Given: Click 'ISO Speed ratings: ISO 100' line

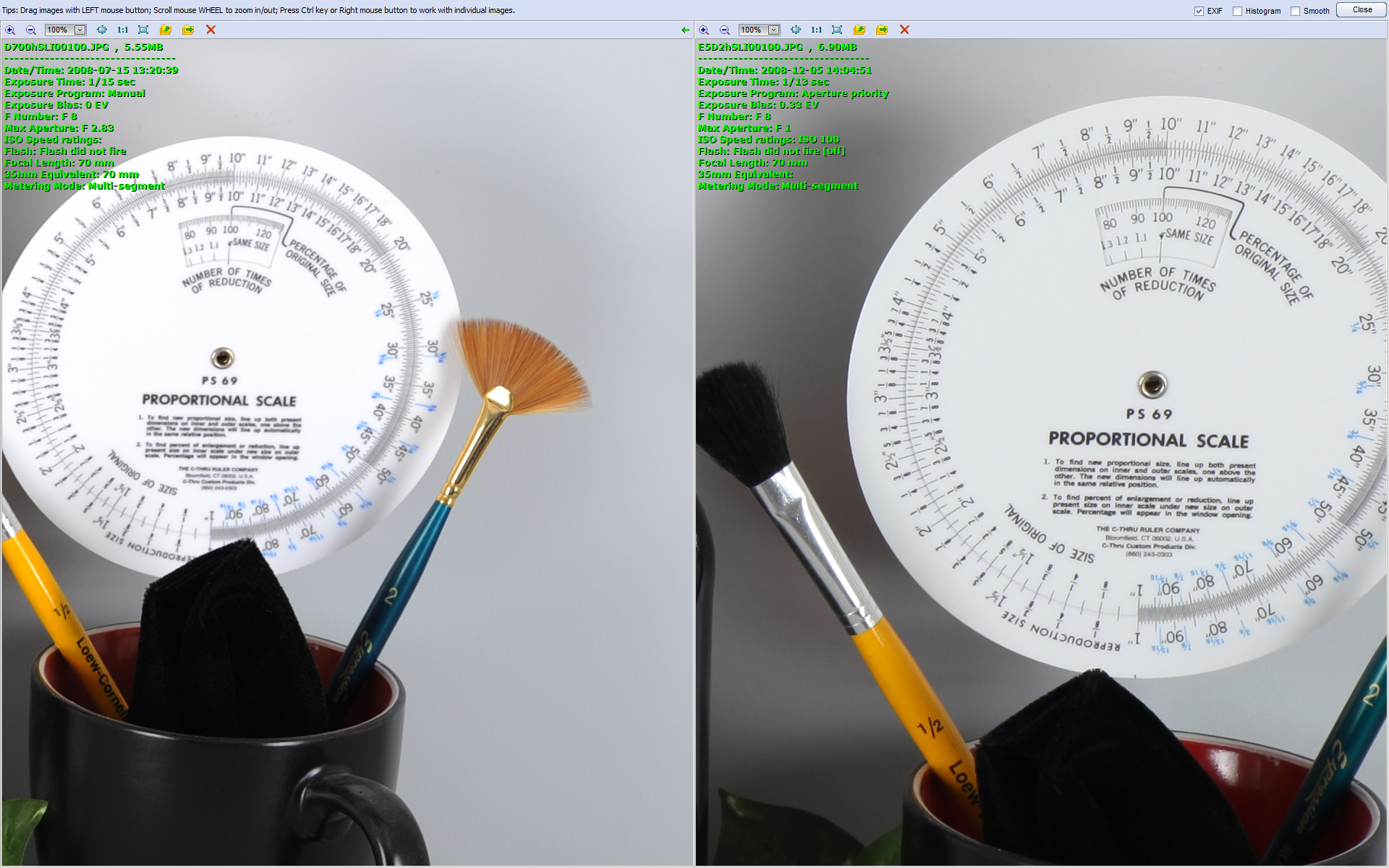Looking at the screenshot, I should click(x=768, y=140).
